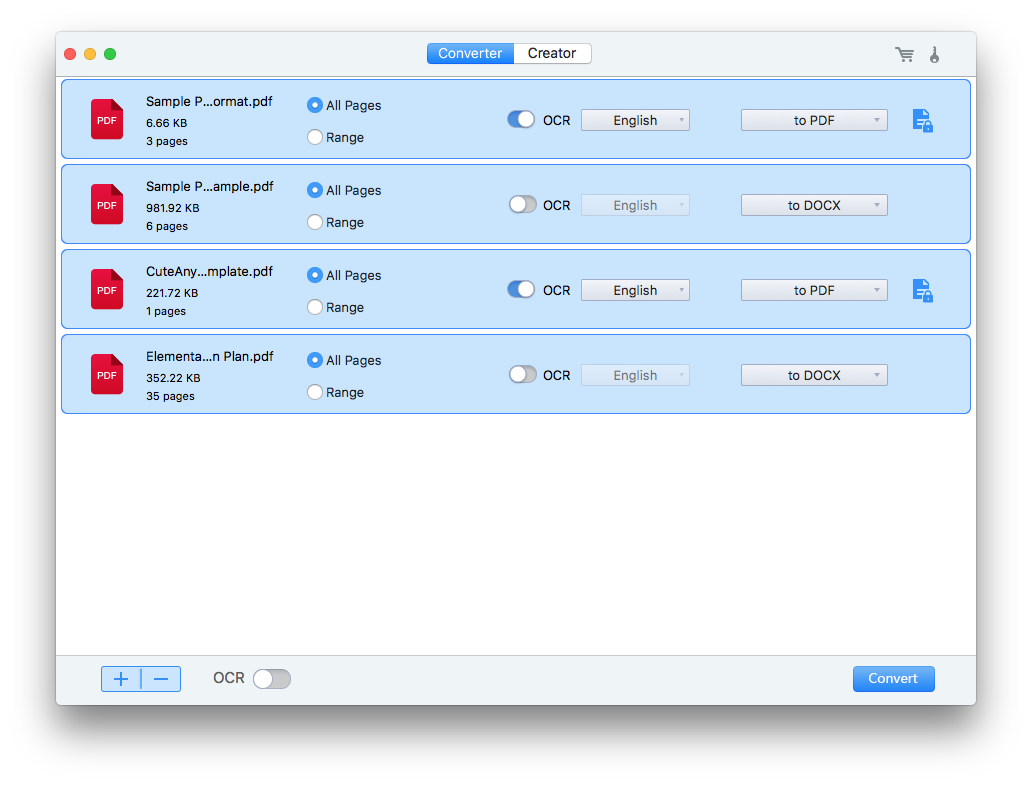Click the minus icon to remove a file
This screenshot has width=1032, height=785.
[160, 678]
